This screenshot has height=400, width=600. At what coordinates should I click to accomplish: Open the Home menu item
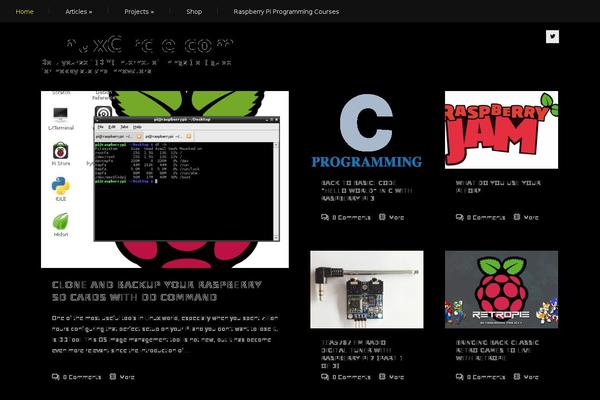click(24, 11)
